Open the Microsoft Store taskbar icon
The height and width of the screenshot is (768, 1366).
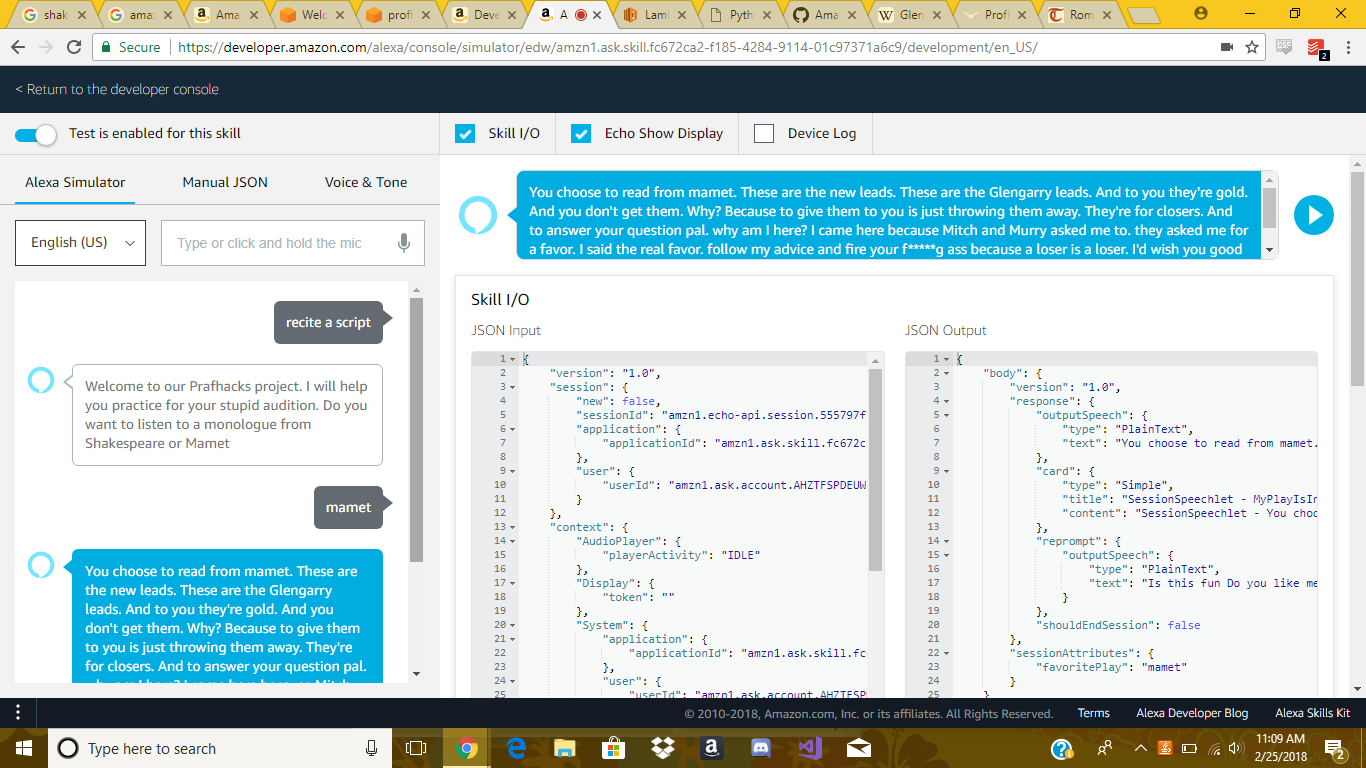tap(613, 748)
